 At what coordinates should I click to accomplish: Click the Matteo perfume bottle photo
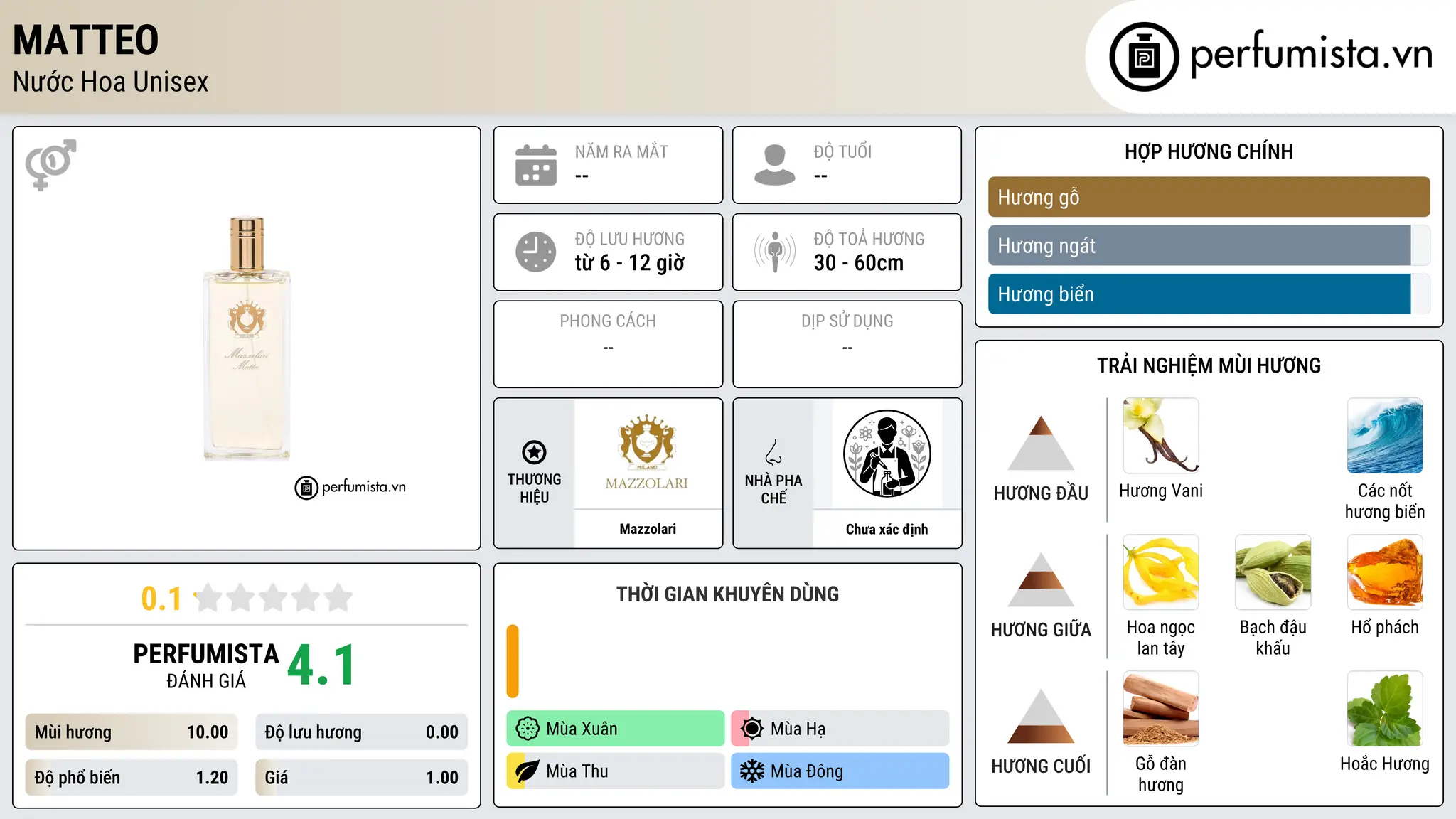point(247,338)
